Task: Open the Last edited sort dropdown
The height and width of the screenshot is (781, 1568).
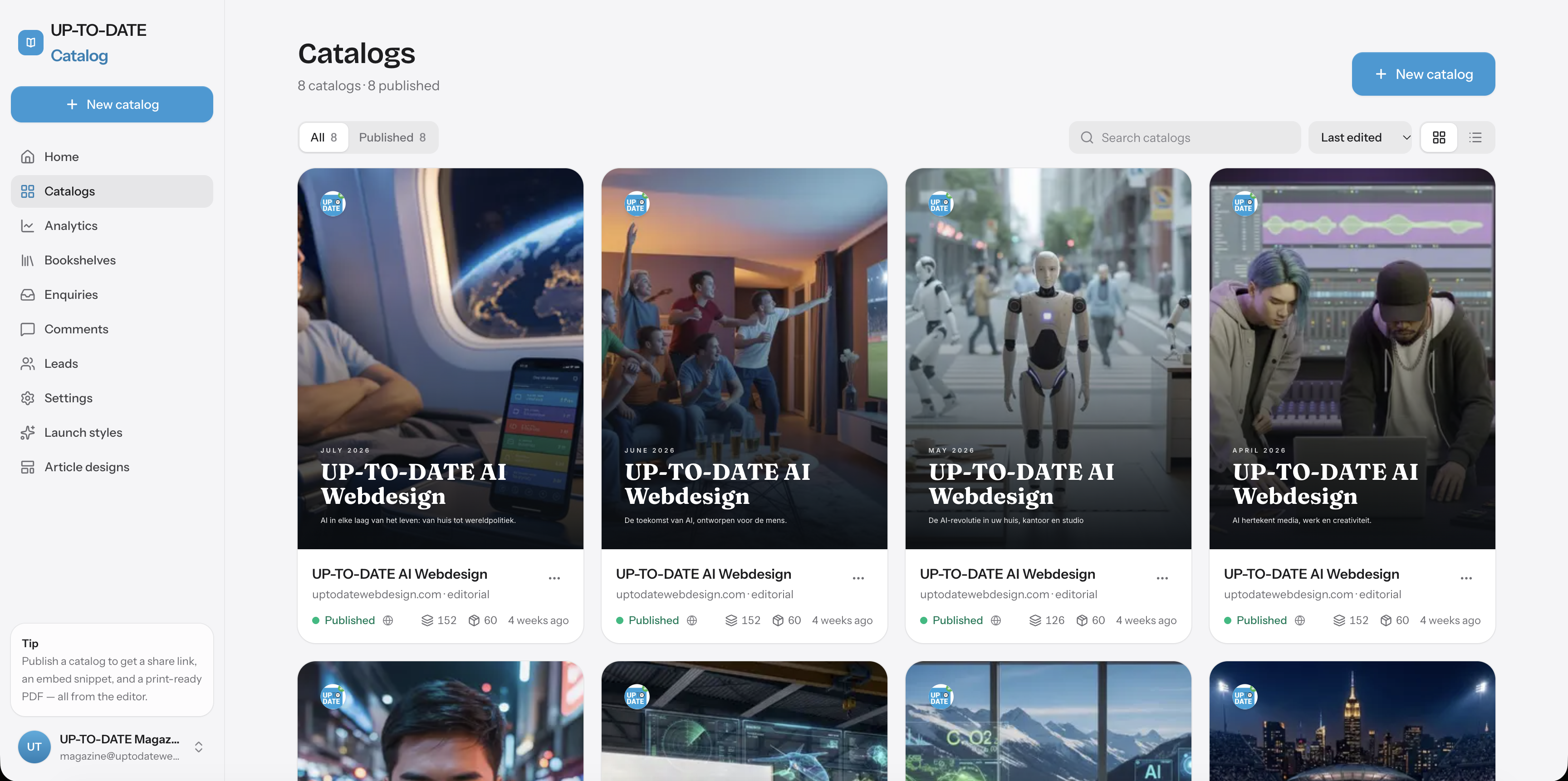Action: click(x=1360, y=138)
